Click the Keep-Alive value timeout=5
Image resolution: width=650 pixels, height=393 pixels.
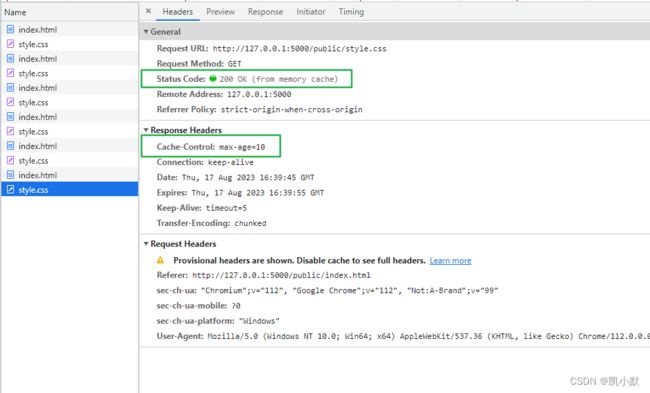pos(226,208)
